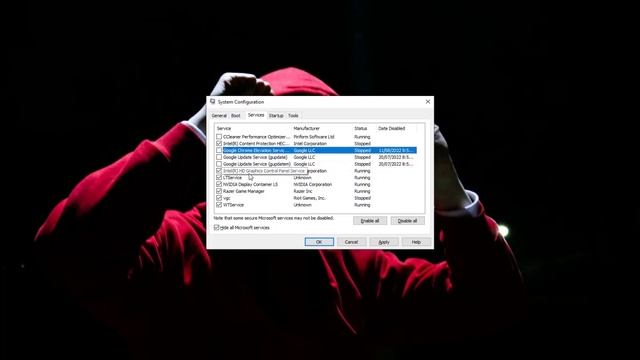Screen dimensions: 640x360
Task: Open Help from the dialog
Action: (x=416, y=242)
